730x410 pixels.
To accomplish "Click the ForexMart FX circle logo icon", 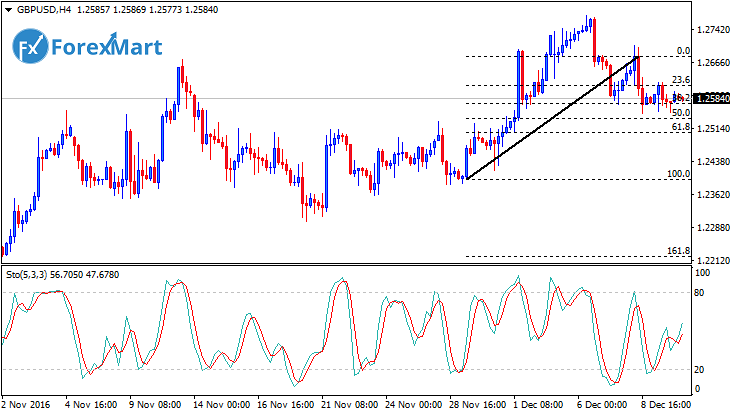I will point(32,46).
